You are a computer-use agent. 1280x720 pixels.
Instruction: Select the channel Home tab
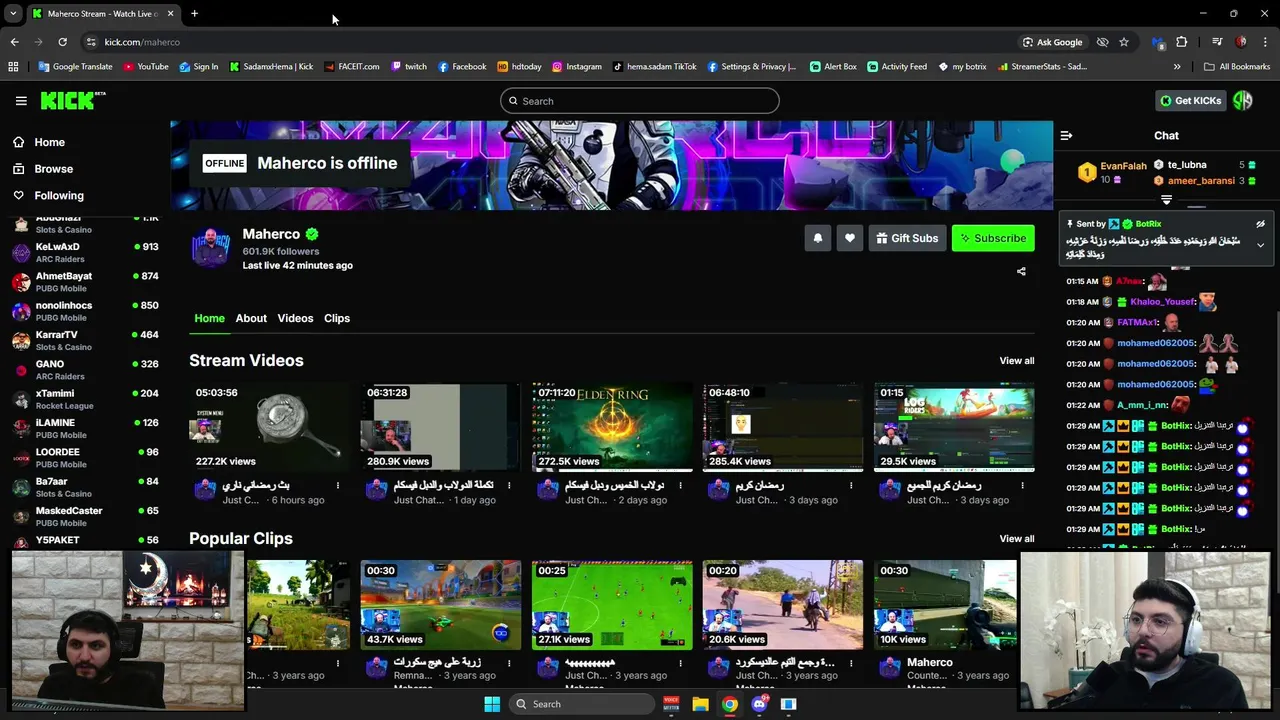pos(209,318)
